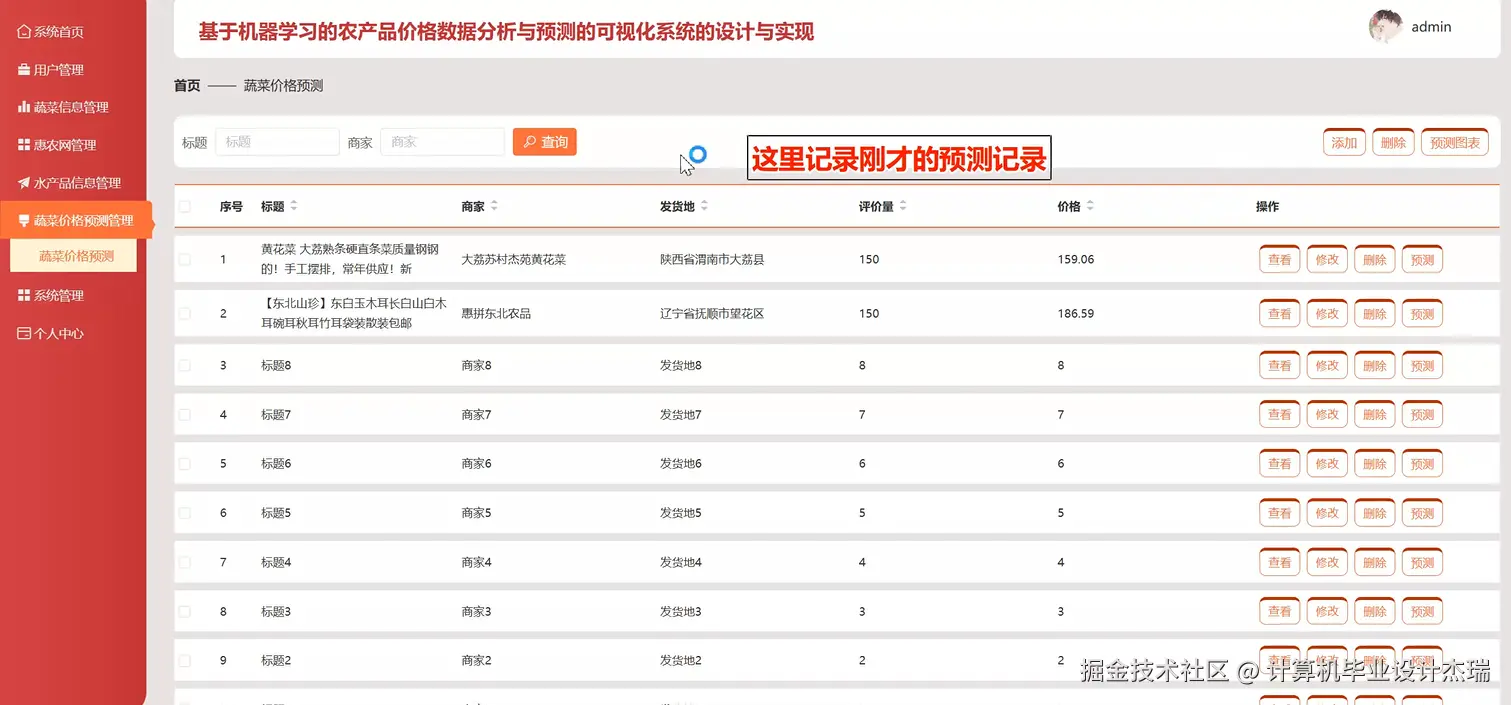Open 预测图表 from the toolbar
Viewport: 1511px width, 705px height.
(x=1455, y=141)
